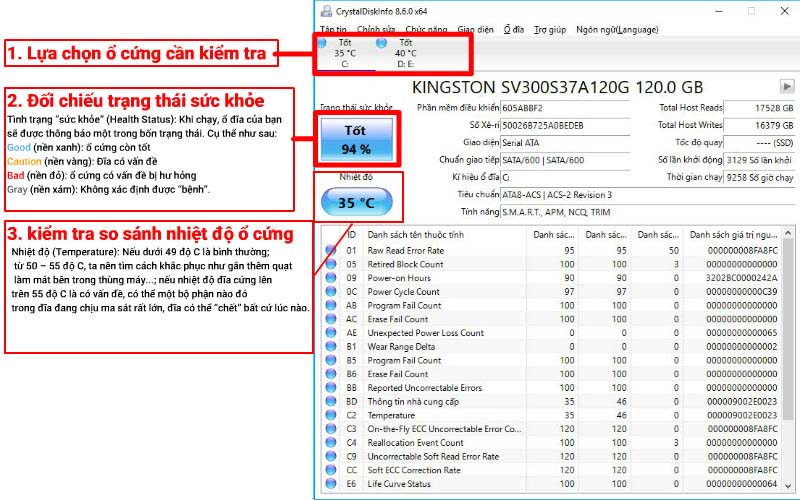Click raw value 3202BC0000242A
Image resolution: width=800 pixels, height=500 pixels.
742,278
